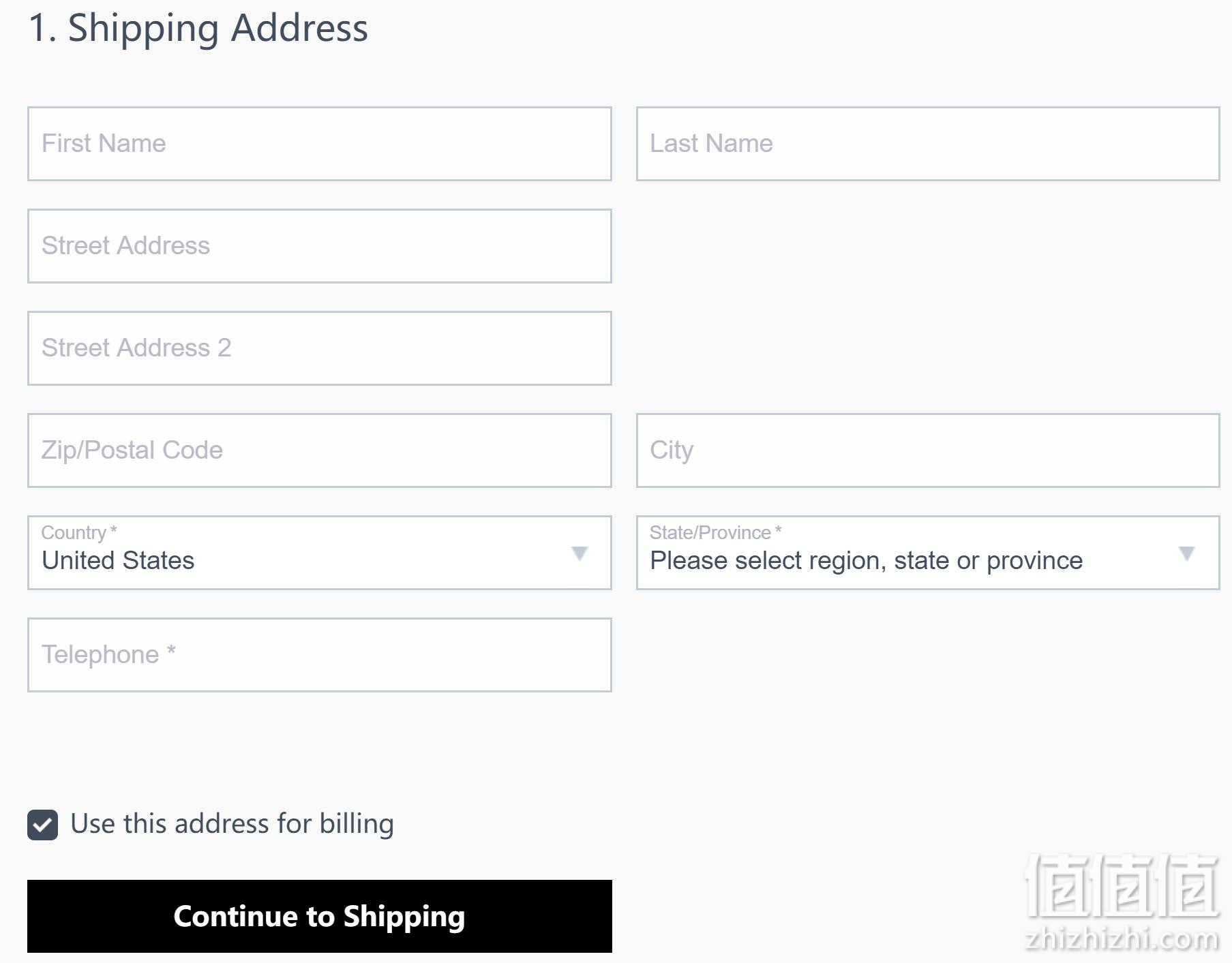Viewport: 1232px width, 963px height.
Task: Select the Street Address field
Action: click(x=319, y=246)
